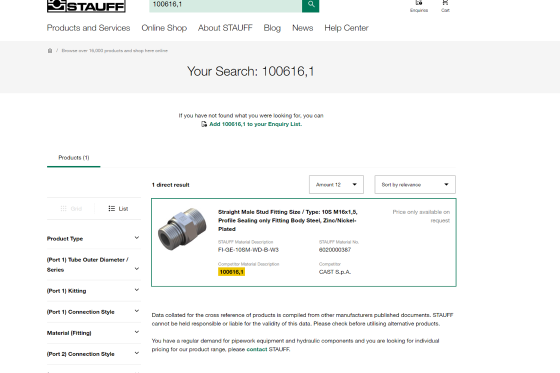Click highlighted competitor number 100616,1
560x373 pixels.
coord(231,272)
